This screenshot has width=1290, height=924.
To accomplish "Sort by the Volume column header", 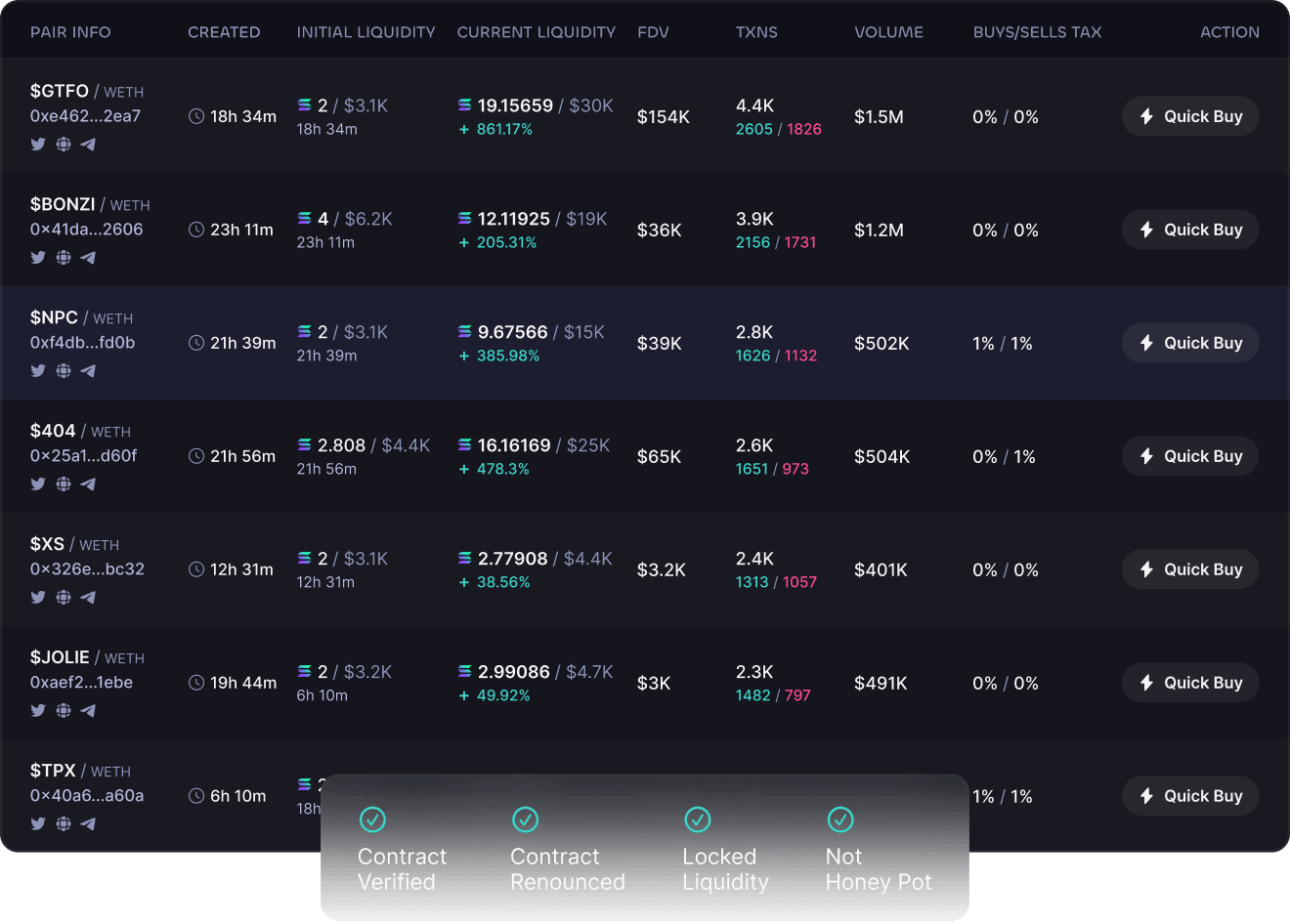I will pos(888,32).
